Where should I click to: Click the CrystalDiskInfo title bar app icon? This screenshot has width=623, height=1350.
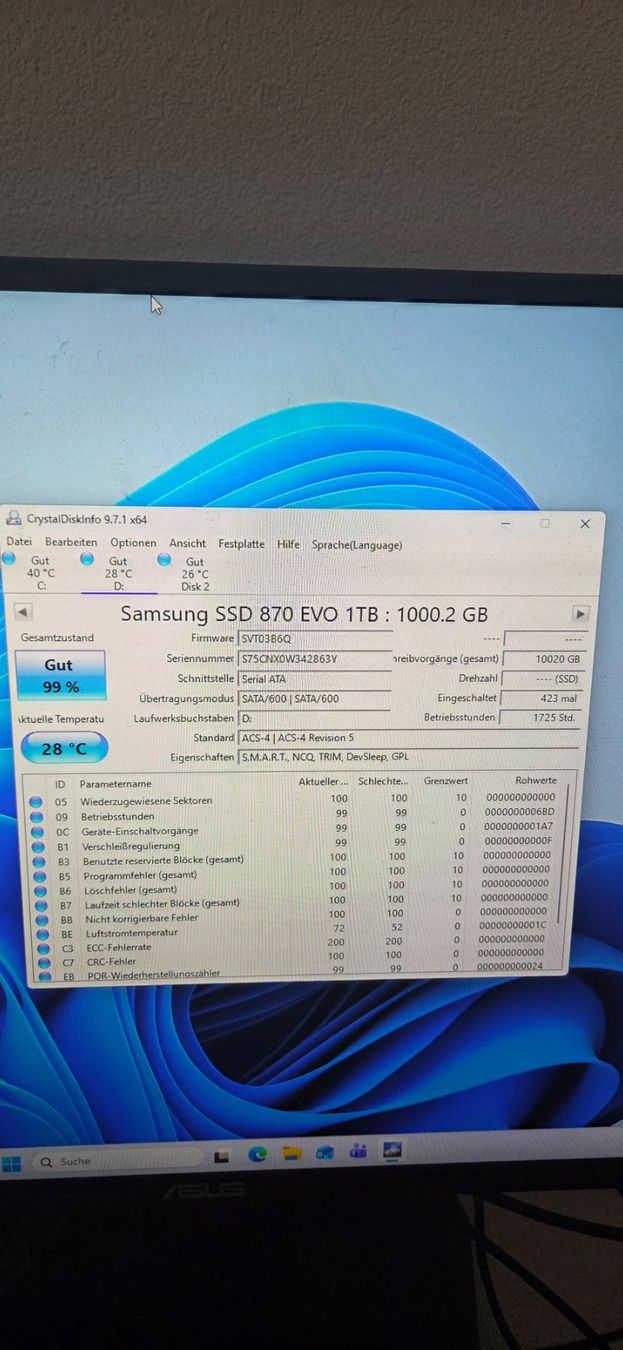pos(14,518)
